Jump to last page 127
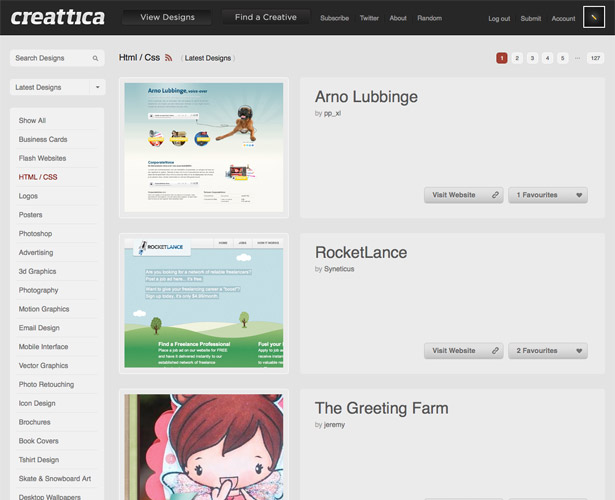The image size is (615, 500). (595, 58)
